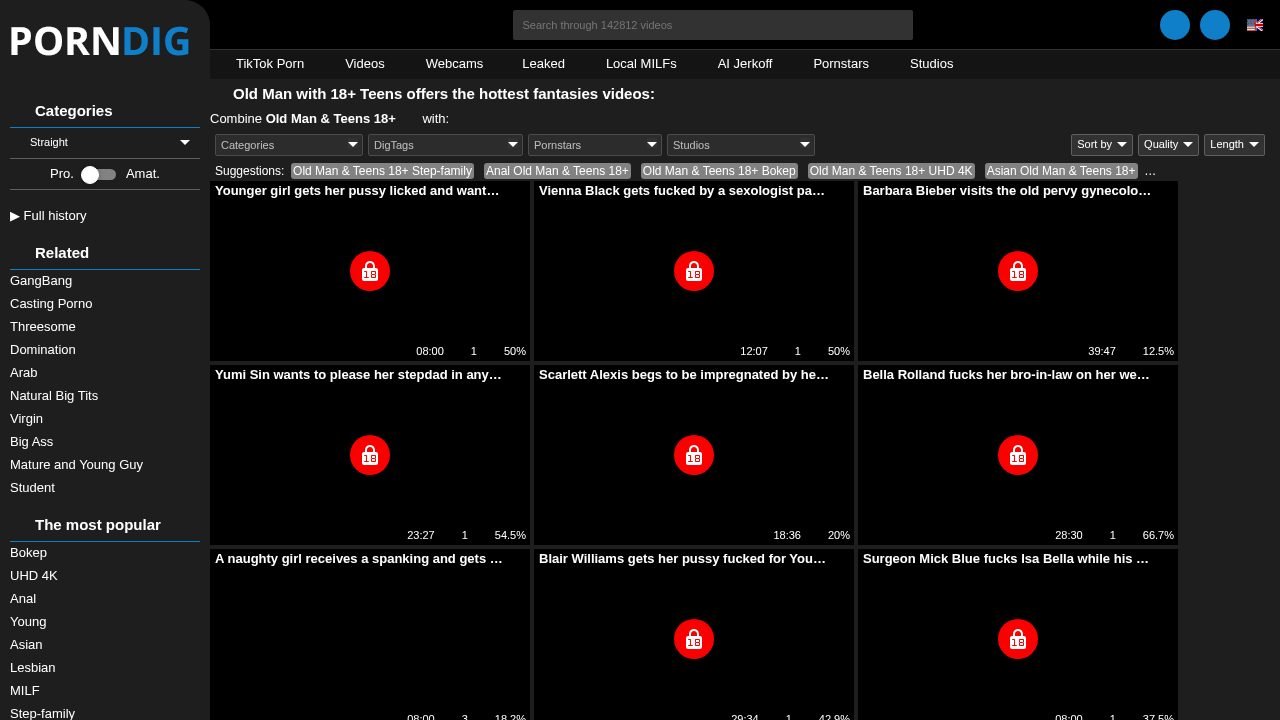Open the Young popular link
This screenshot has height=720, width=1280.
coord(28,622)
